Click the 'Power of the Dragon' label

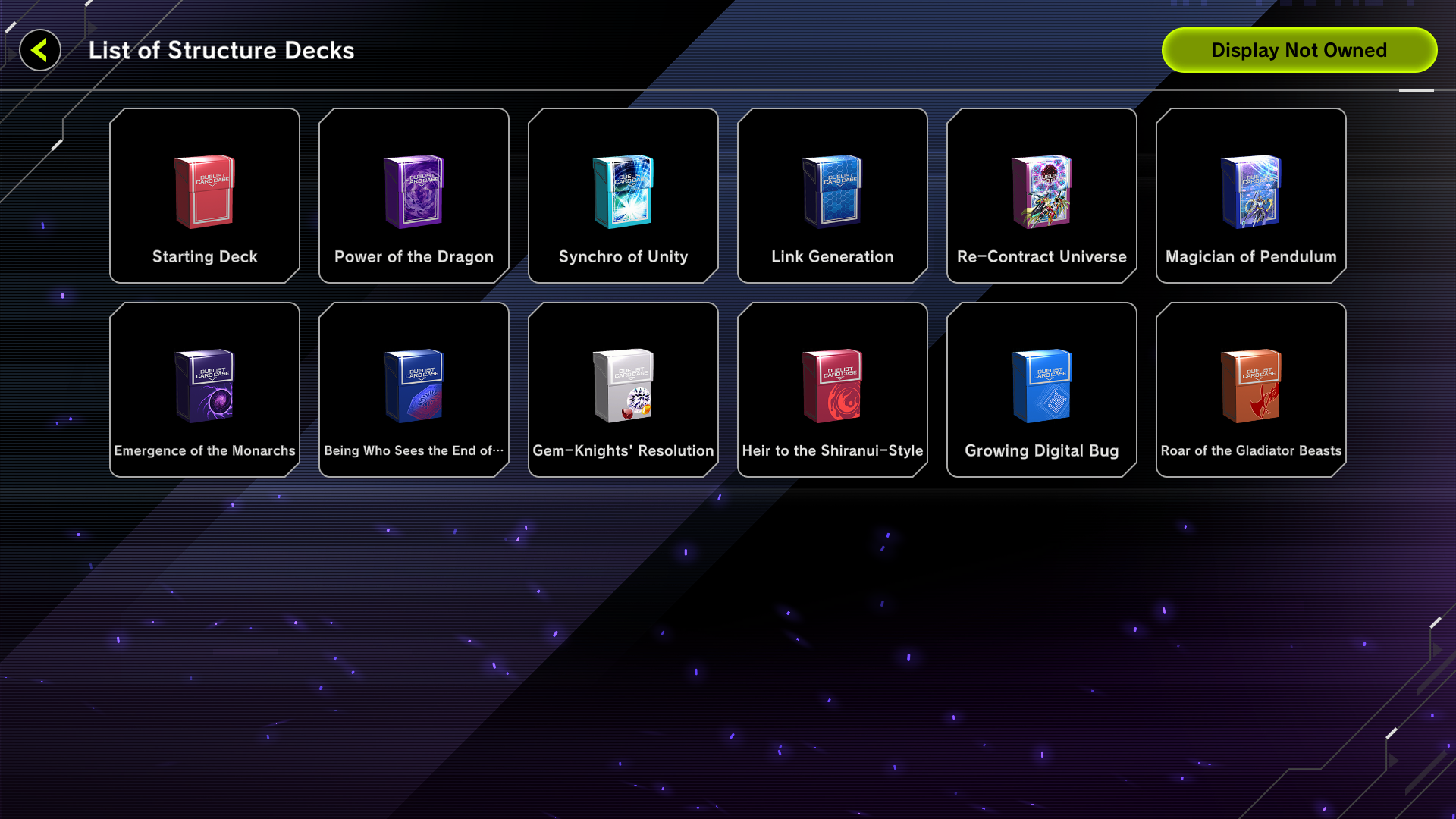click(414, 257)
